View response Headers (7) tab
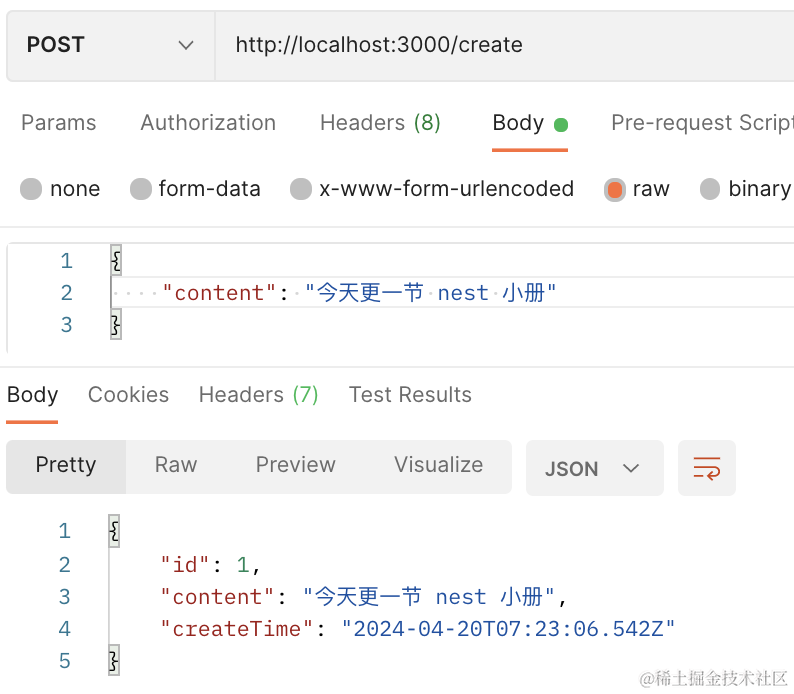 [x=258, y=395]
